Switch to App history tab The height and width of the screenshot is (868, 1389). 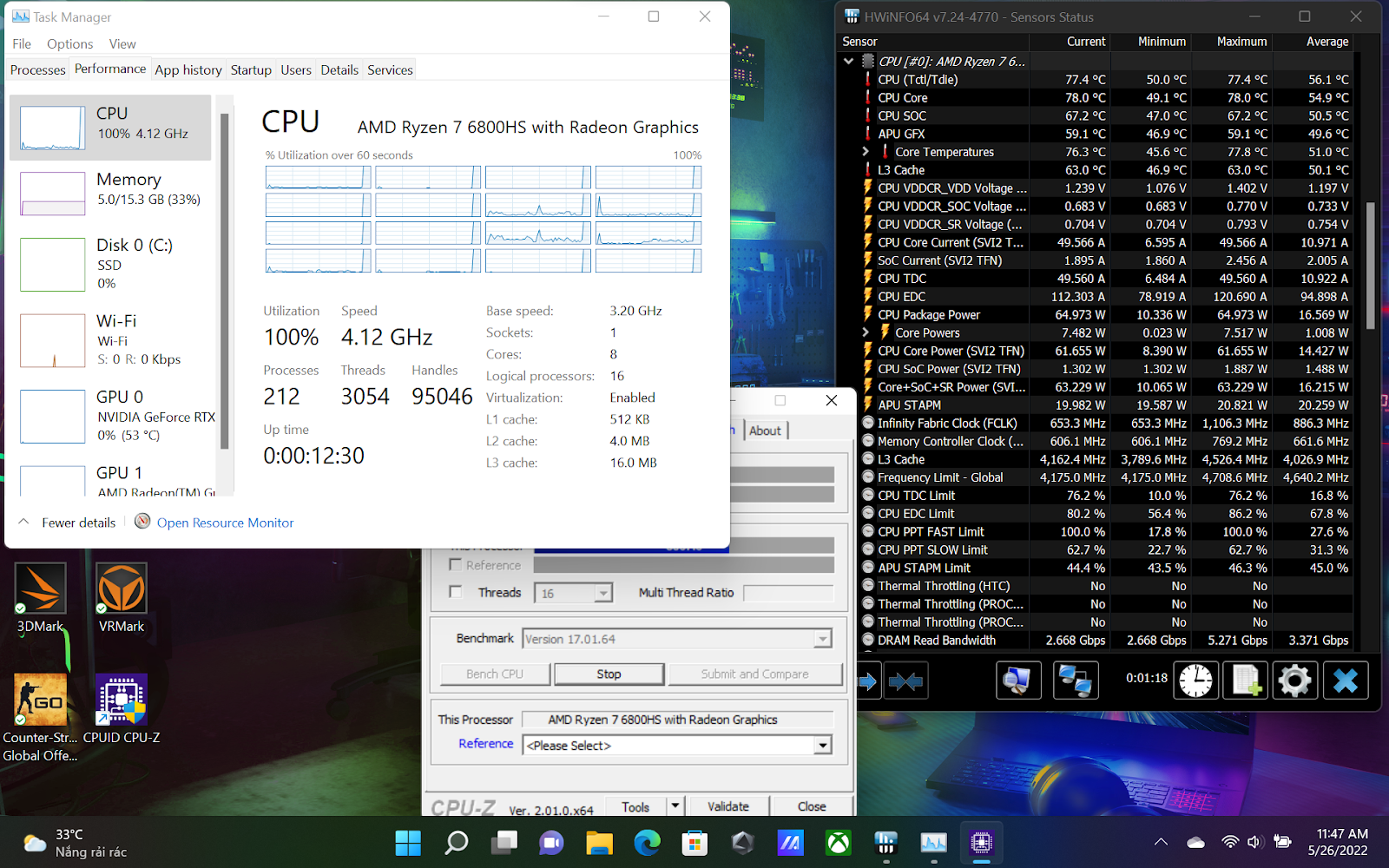point(188,69)
